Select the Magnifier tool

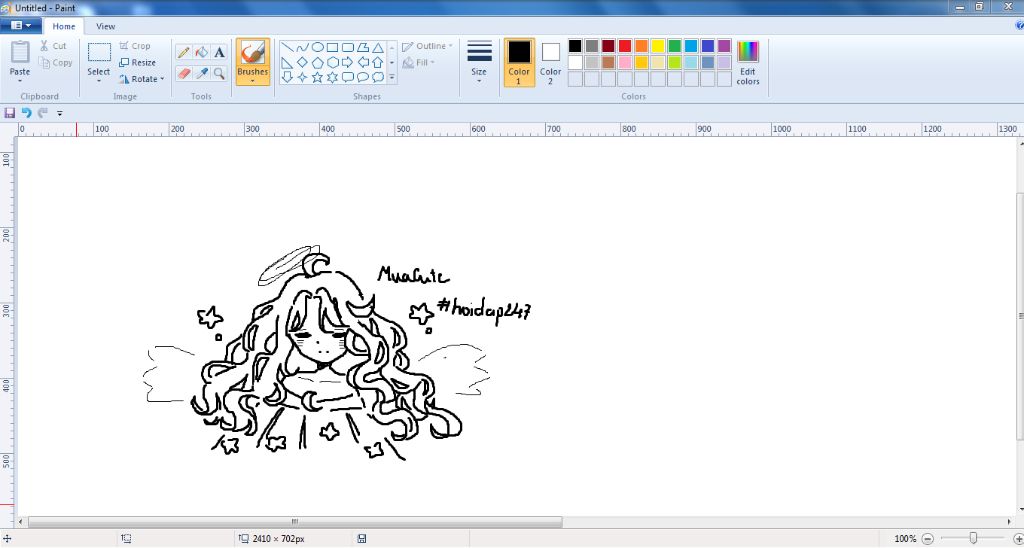(219, 73)
